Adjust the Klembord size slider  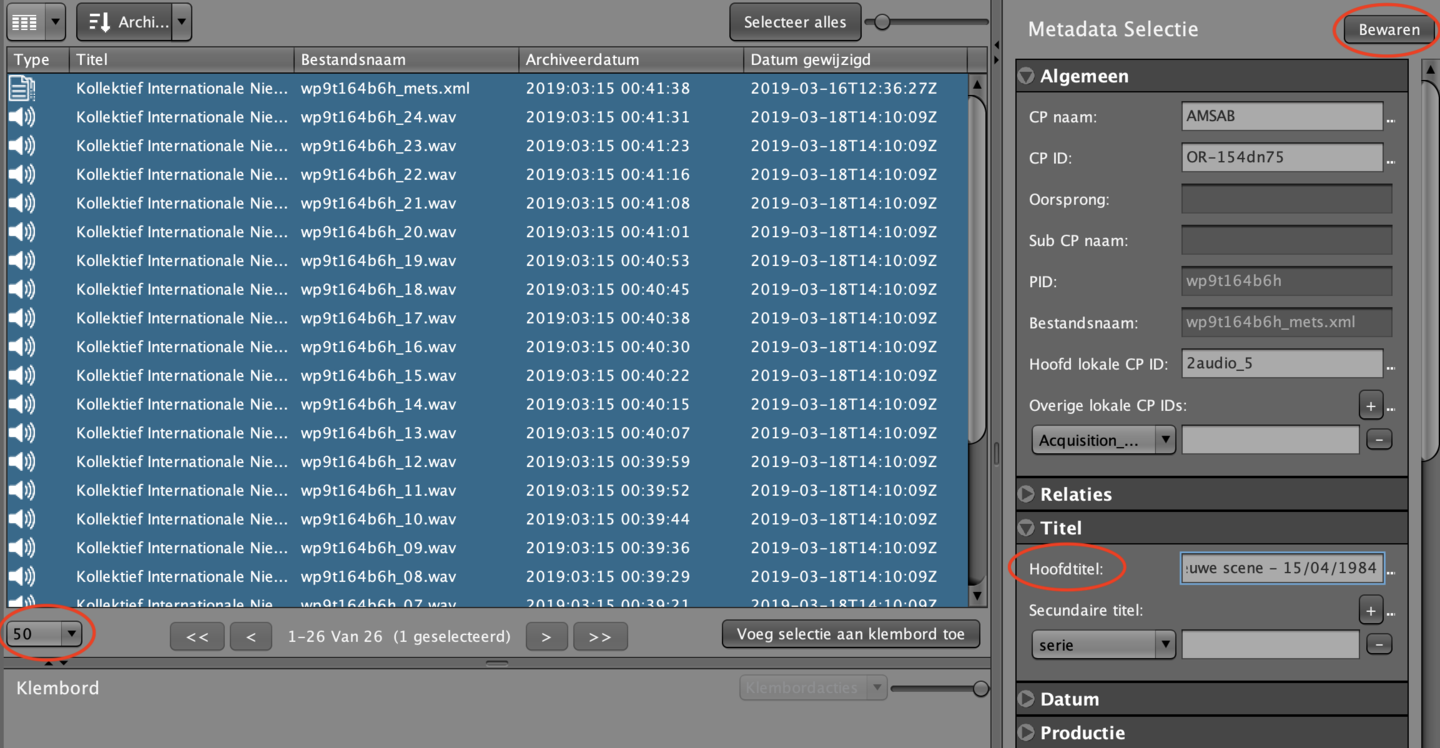(x=980, y=688)
